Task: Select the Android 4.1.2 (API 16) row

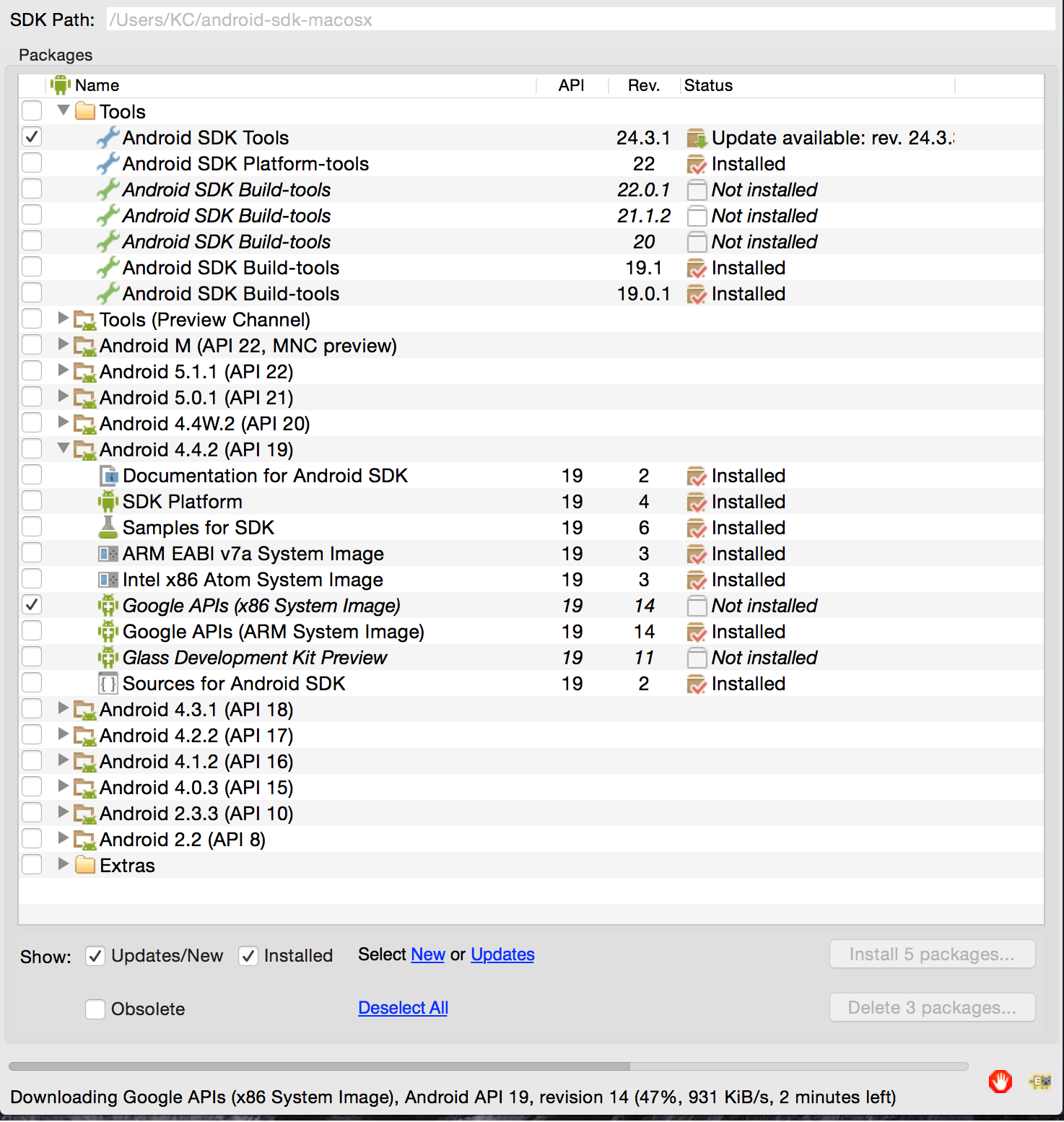Action: [x=531, y=762]
